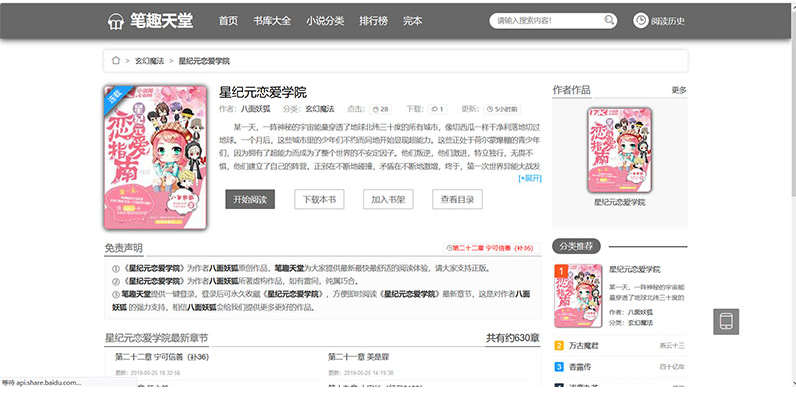Viewport: 796px width, 419px height.
Task: Click the 查看目录 button
Action: point(457,199)
